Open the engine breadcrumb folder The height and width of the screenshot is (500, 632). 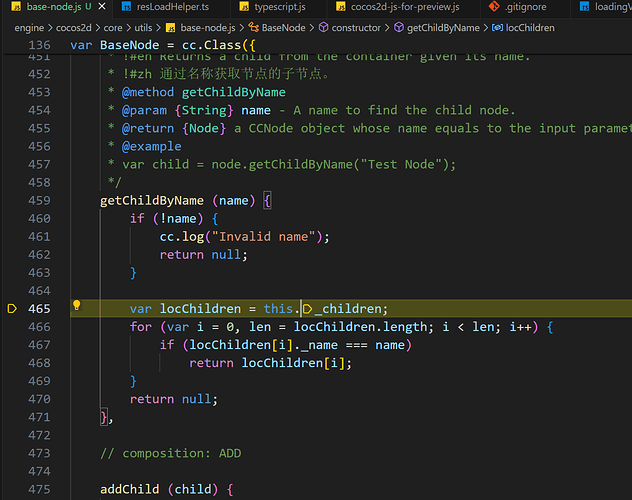click(29, 28)
